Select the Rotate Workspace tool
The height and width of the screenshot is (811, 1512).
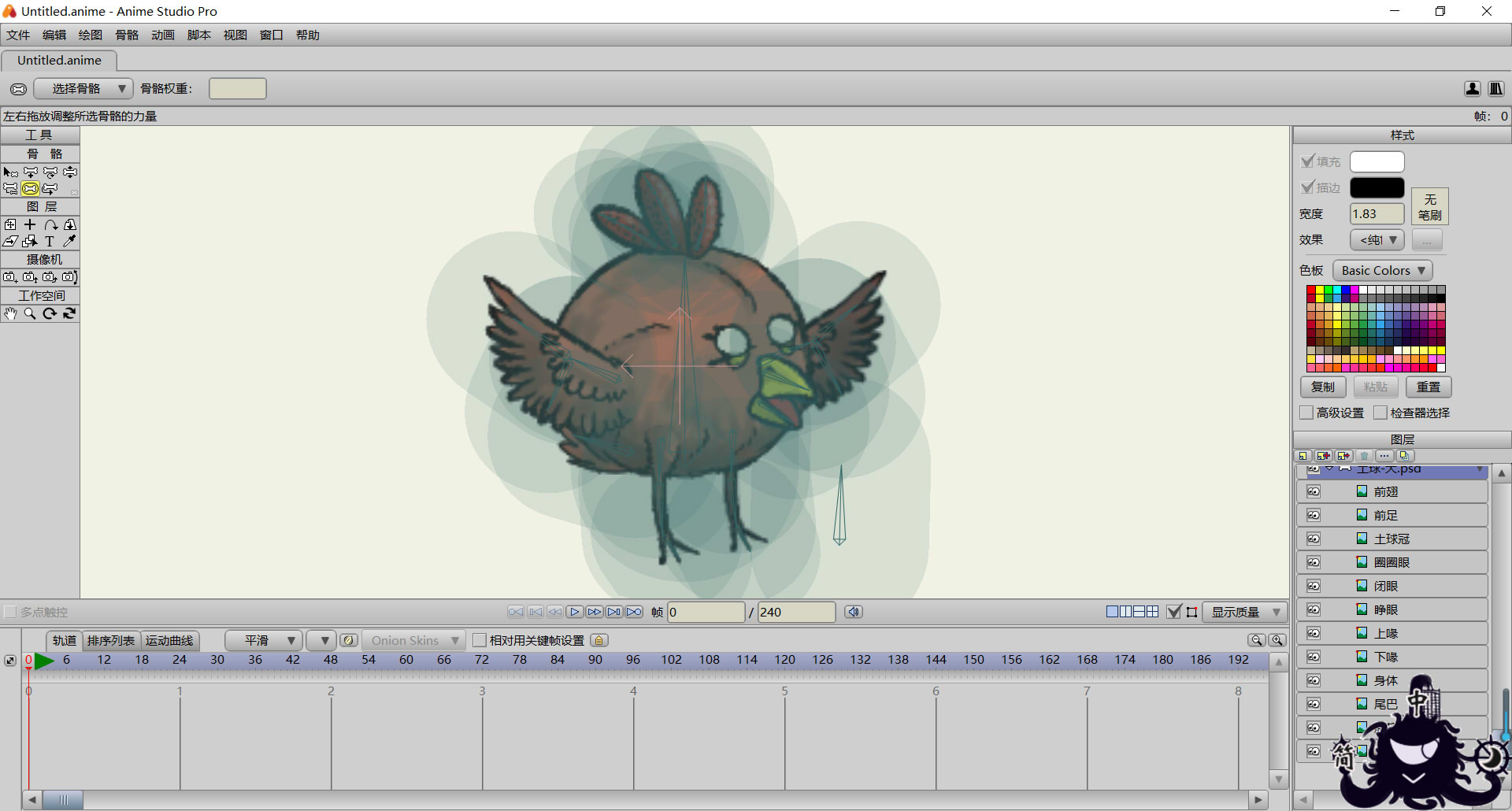click(x=50, y=313)
